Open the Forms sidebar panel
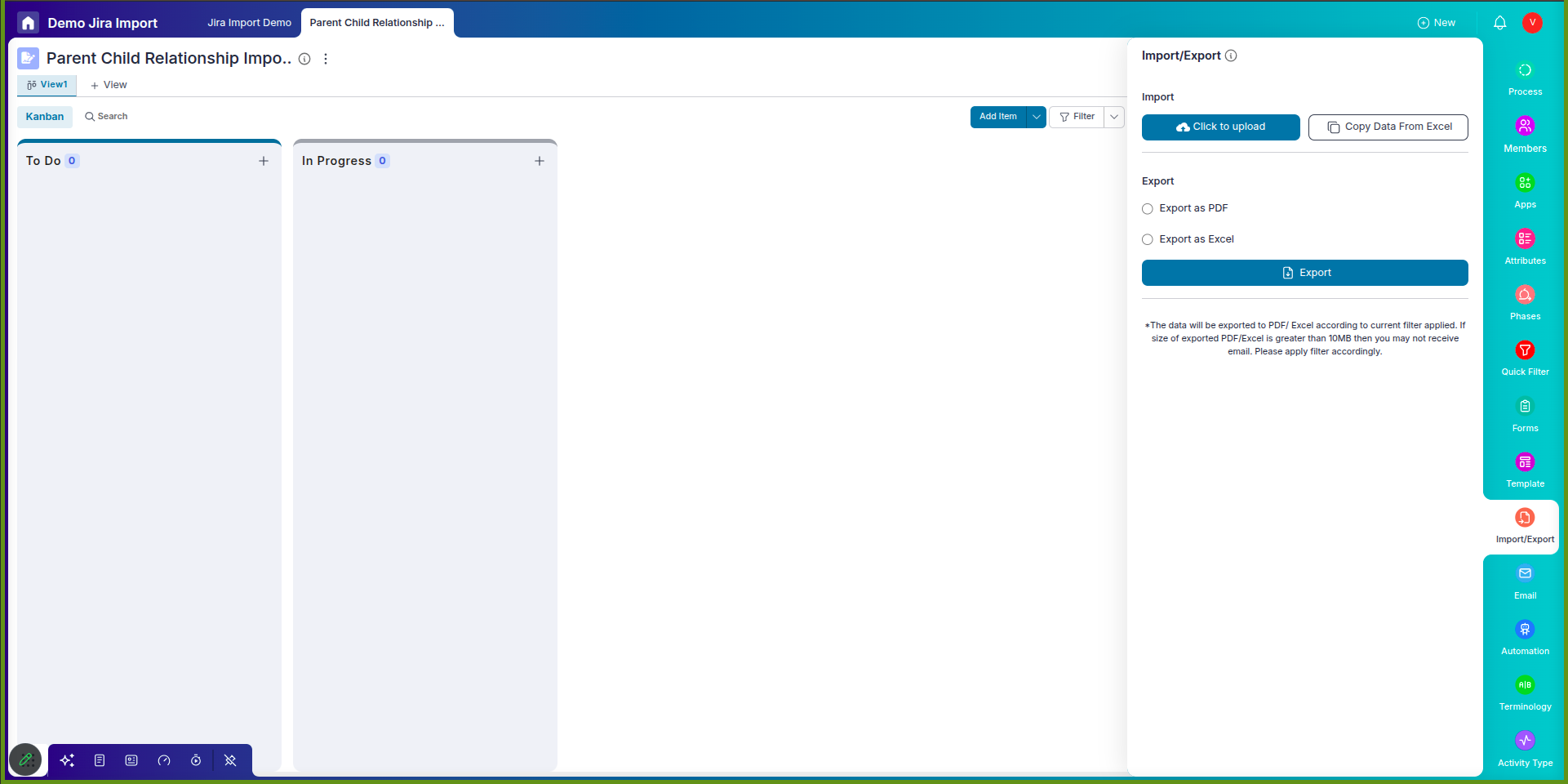 1525,416
